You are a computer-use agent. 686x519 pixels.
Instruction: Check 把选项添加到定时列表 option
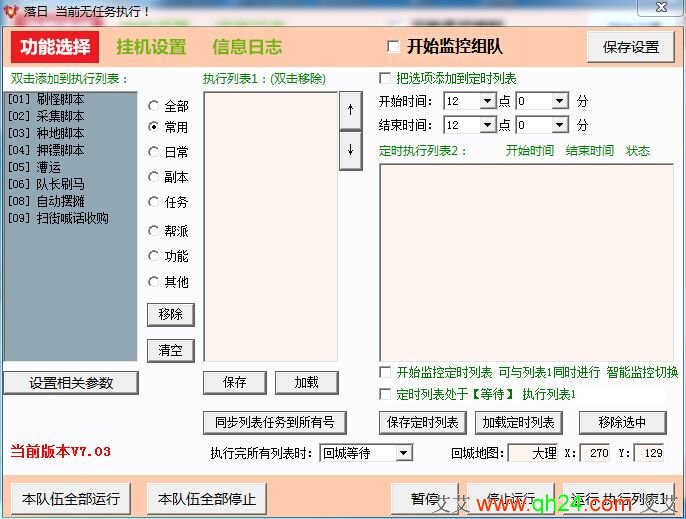385,78
